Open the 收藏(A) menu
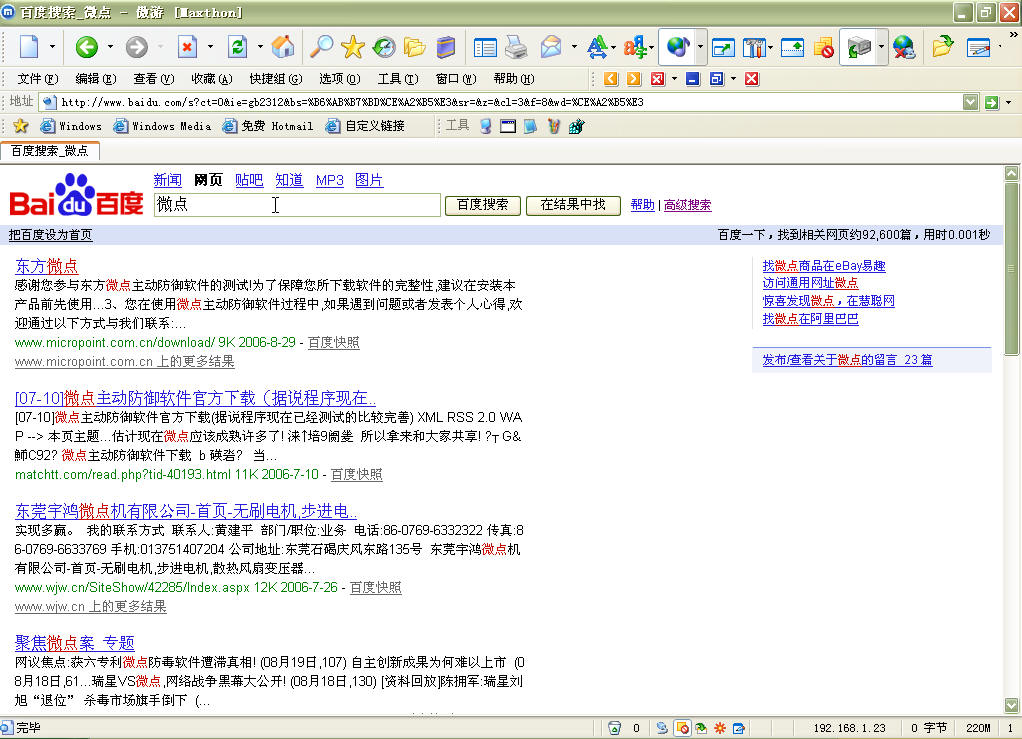1022x739 pixels. [212, 79]
